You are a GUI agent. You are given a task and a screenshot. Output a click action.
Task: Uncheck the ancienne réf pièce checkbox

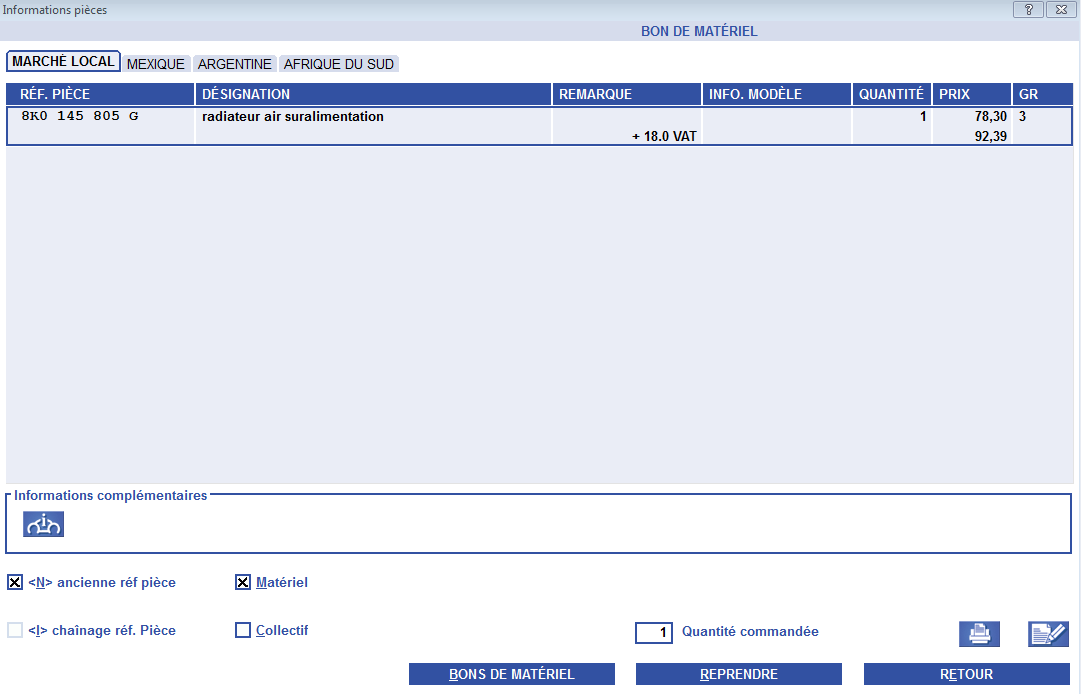point(15,582)
